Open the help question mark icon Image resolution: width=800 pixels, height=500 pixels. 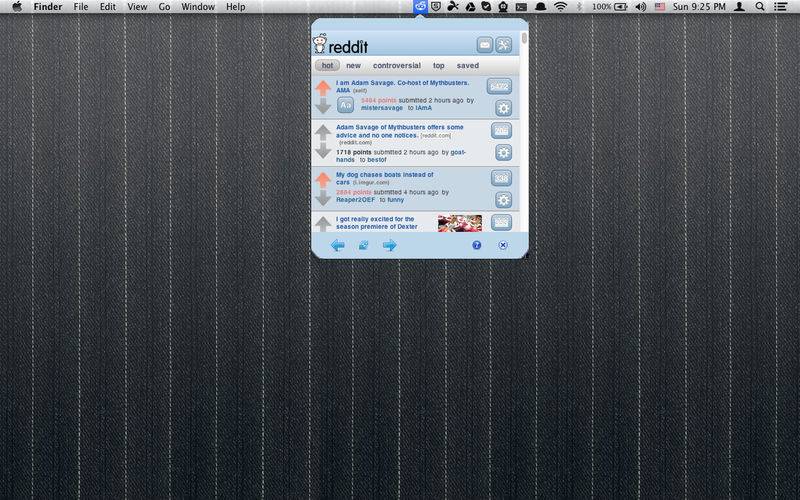[477, 245]
